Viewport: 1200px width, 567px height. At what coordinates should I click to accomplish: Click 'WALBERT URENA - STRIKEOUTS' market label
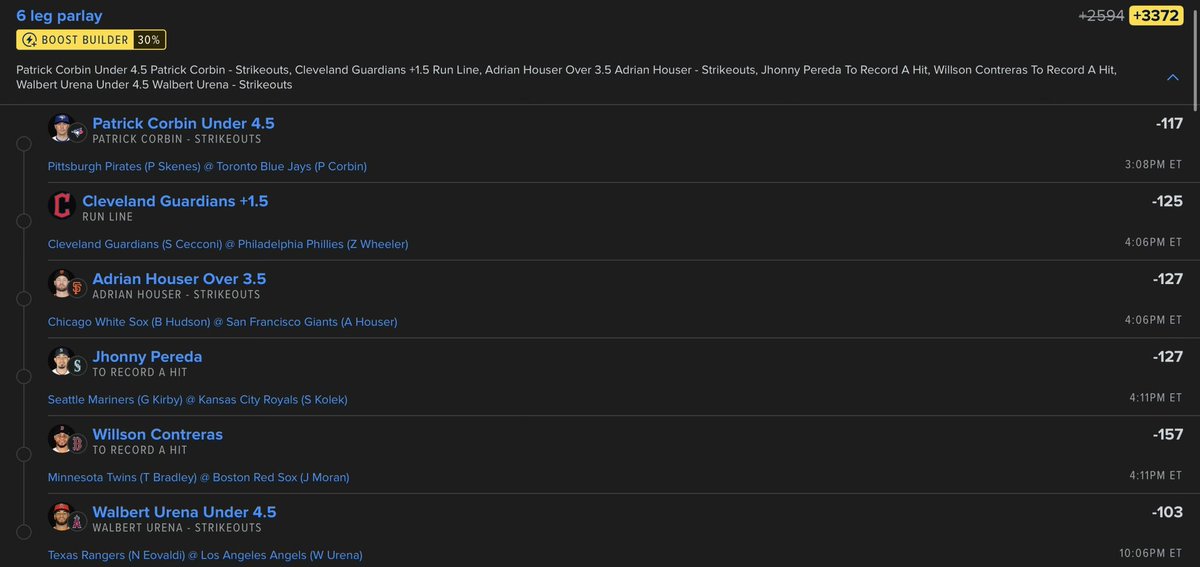coord(177,528)
